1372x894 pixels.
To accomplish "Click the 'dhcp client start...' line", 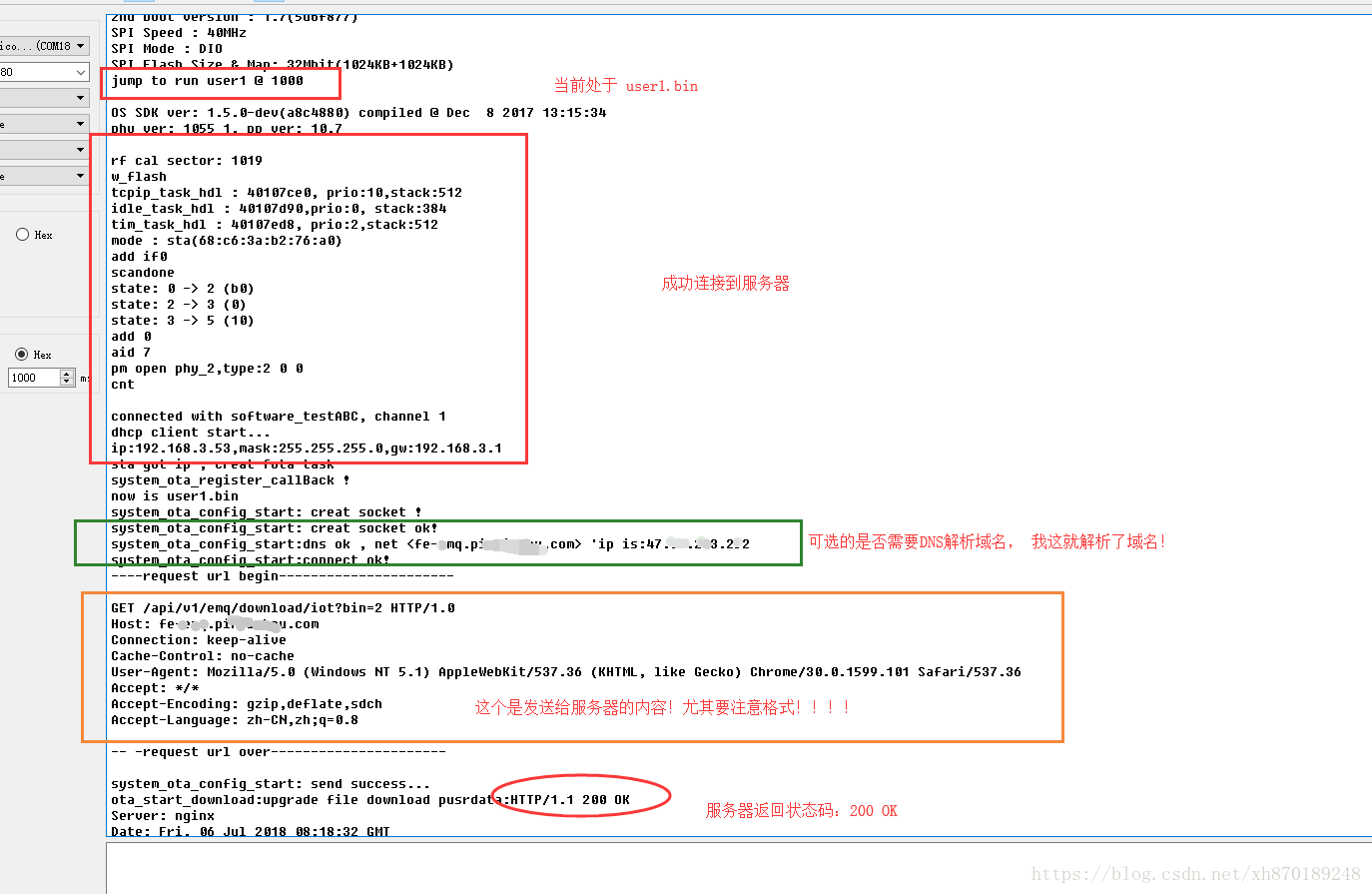I will click(x=191, y=433).
